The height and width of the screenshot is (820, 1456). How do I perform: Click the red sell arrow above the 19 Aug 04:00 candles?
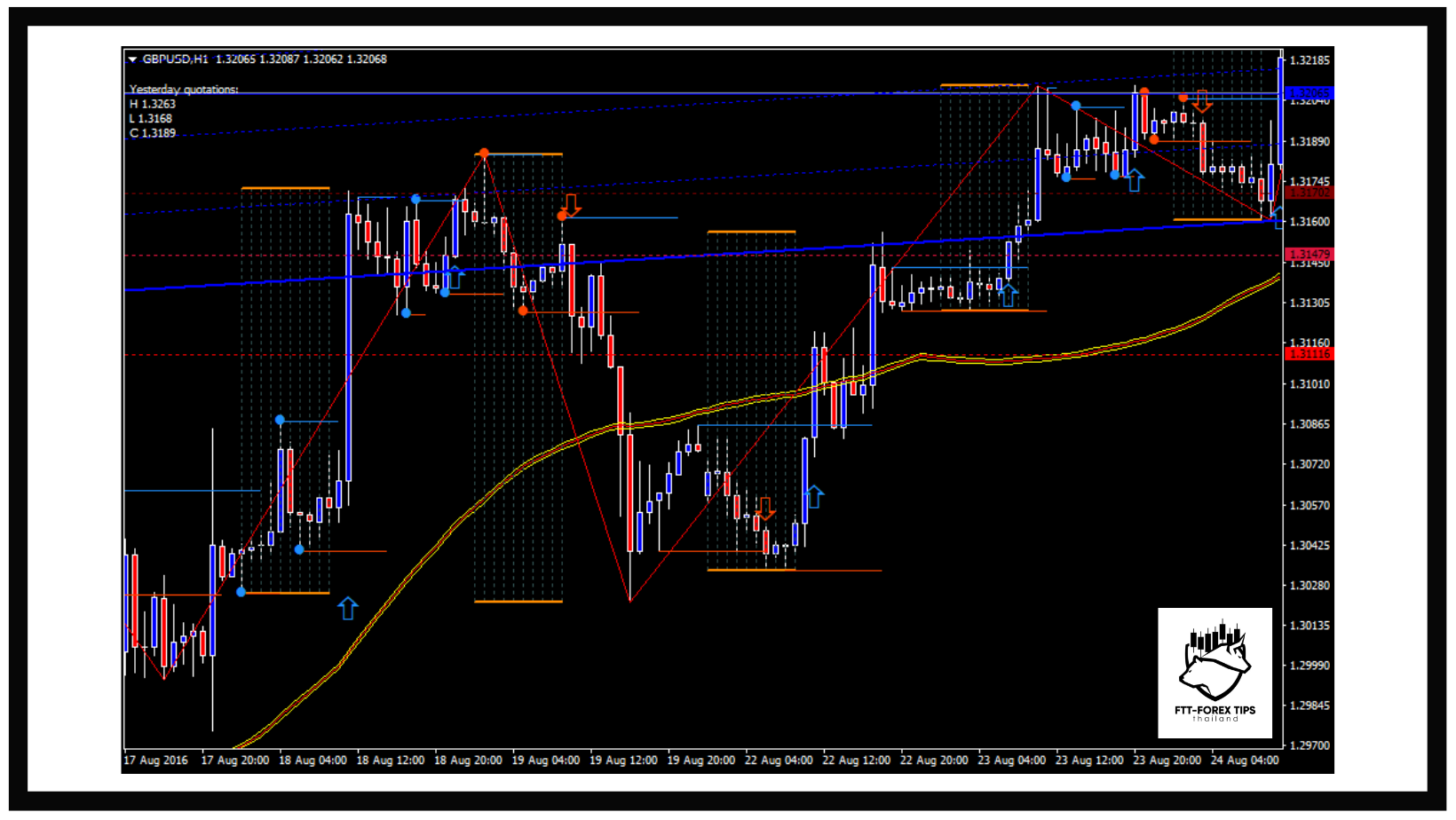coord(571,206)
